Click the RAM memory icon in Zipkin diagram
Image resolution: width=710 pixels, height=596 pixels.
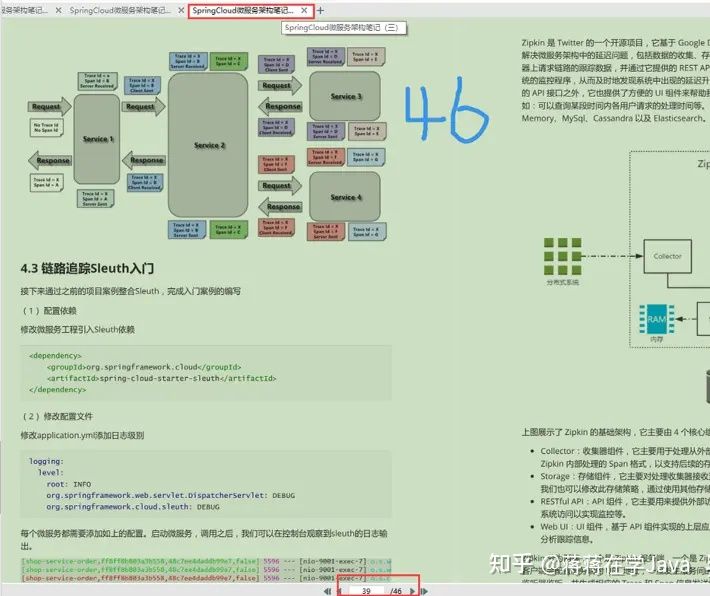[x=657, y=319]
